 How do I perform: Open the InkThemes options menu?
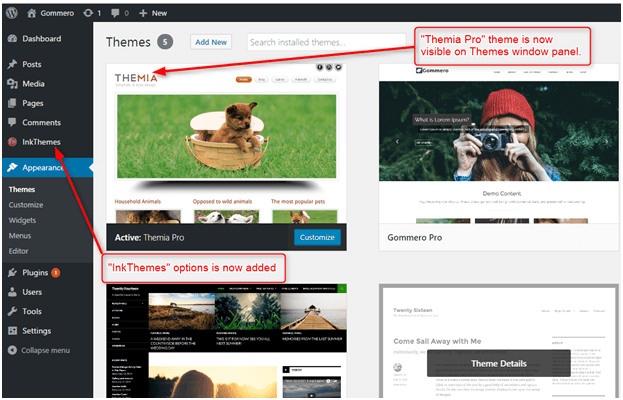pyautogui.click(x=41, y=142)
